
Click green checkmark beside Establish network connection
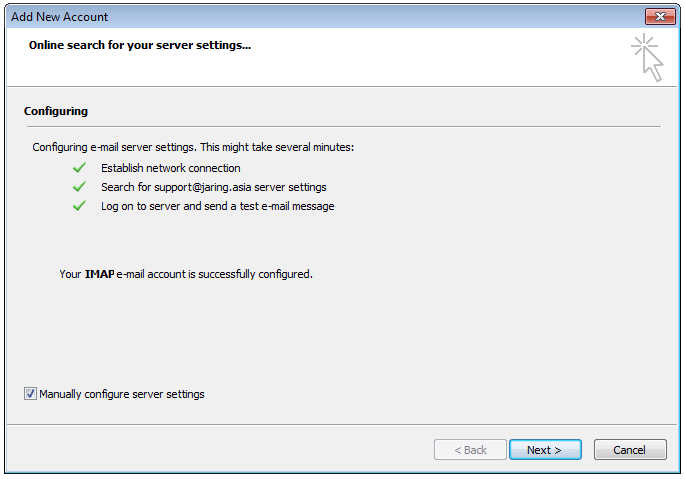(80, 168)
